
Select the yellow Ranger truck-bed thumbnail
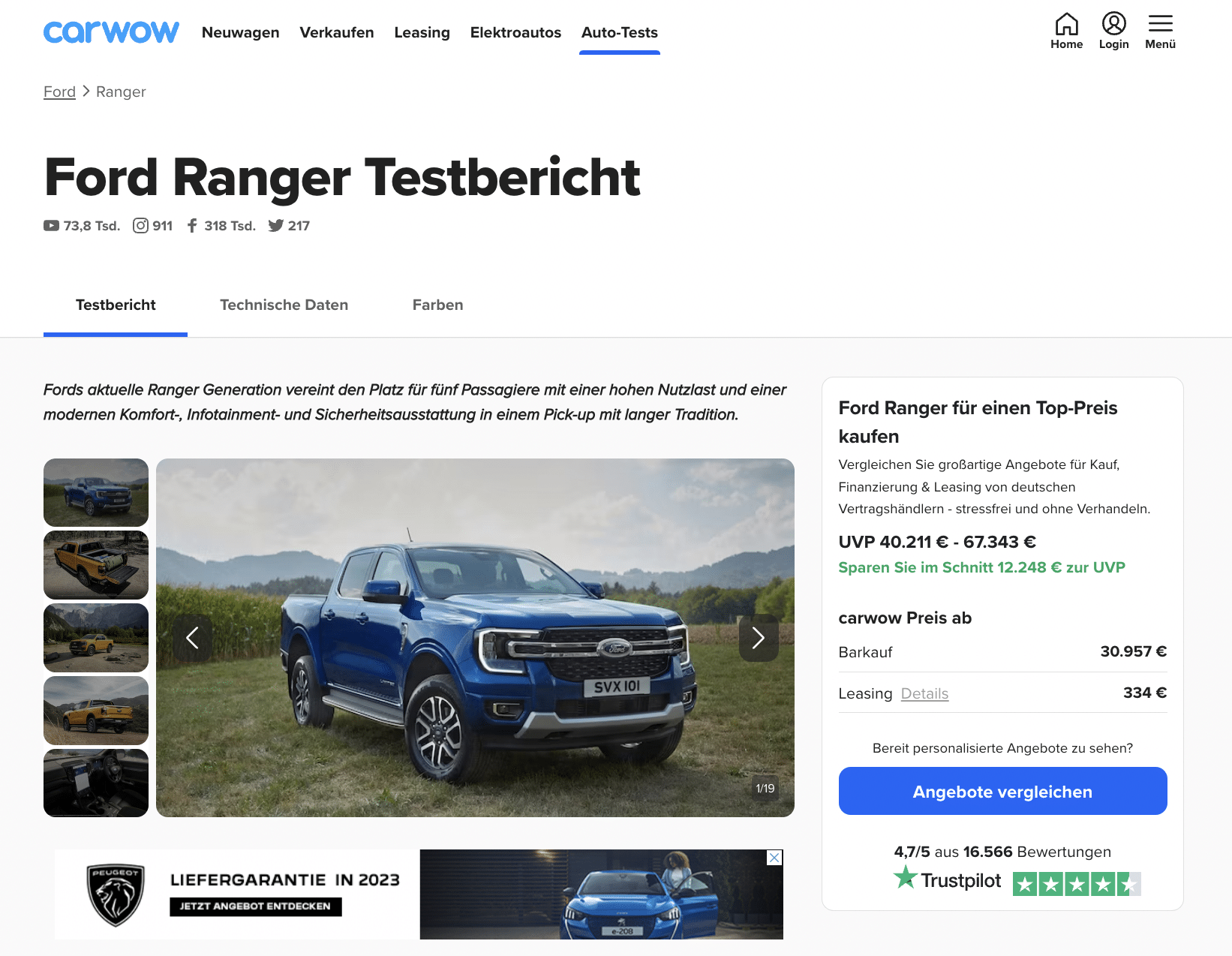[96, 565]
